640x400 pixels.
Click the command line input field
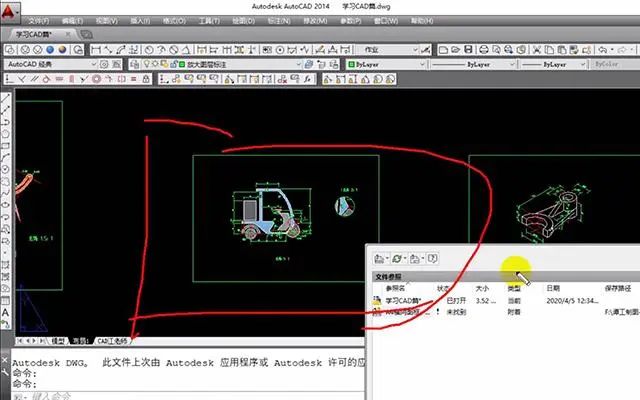(188, 396)
